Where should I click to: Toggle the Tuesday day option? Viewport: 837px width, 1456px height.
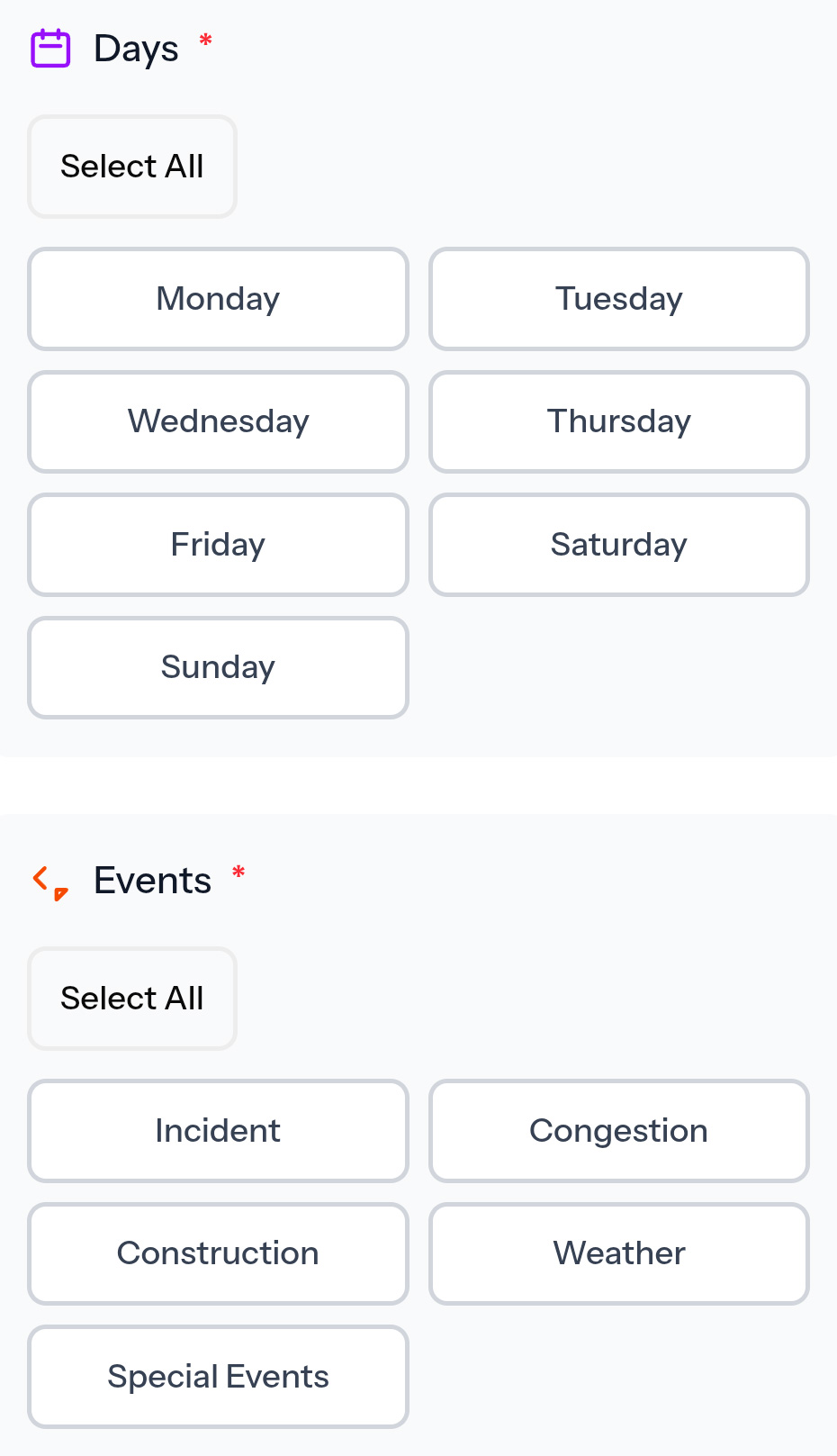coord(619,299)
